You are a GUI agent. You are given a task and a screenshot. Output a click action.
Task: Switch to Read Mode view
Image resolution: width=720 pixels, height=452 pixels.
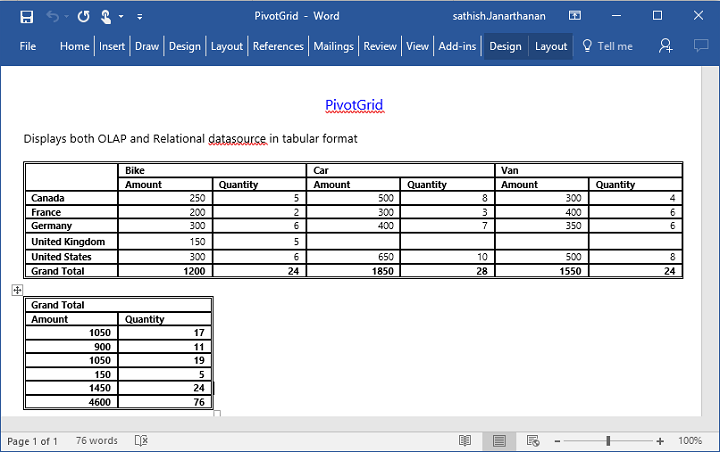(x=465, y=441)
